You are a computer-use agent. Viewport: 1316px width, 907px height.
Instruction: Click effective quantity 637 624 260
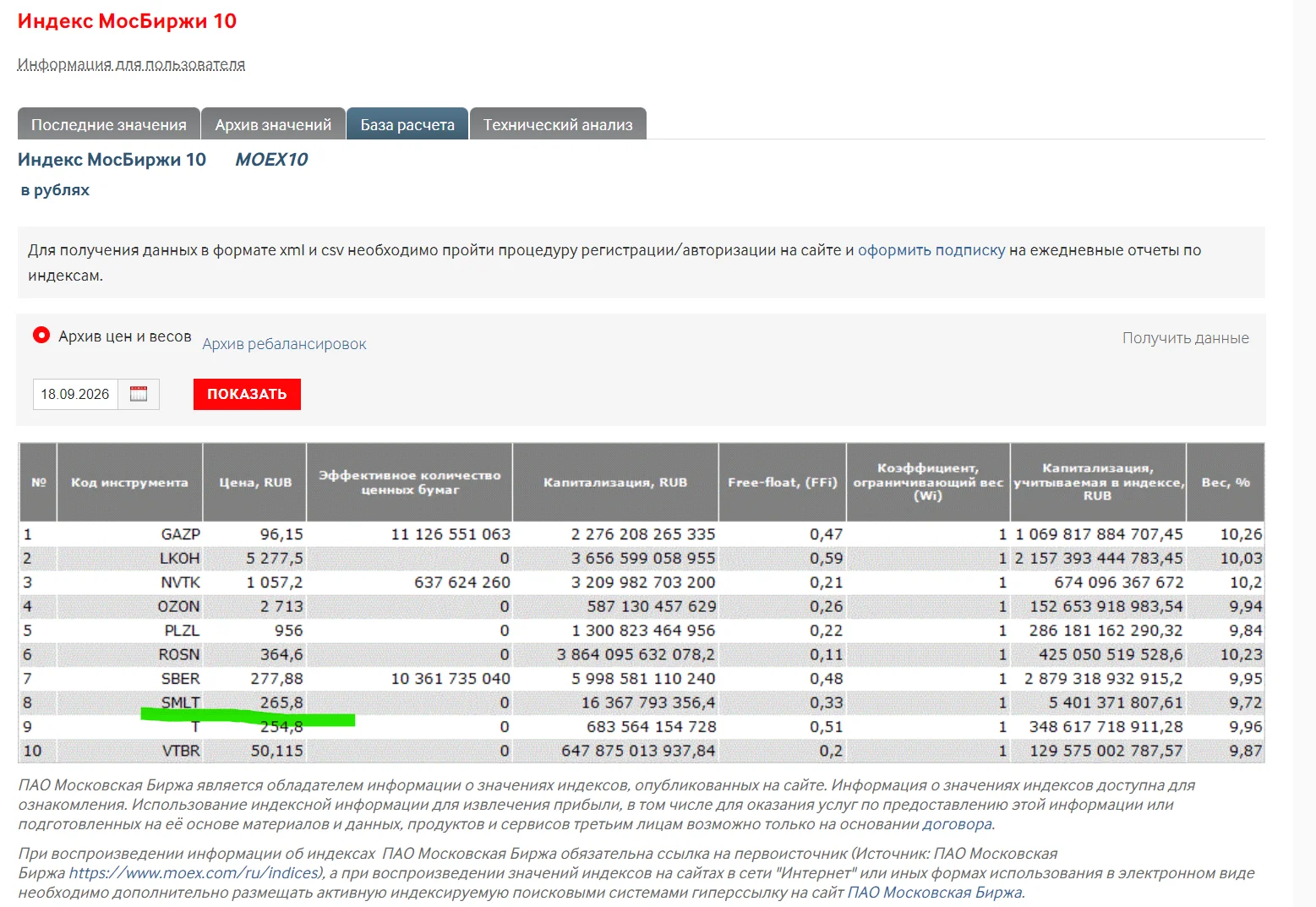[x=462, y=582]
